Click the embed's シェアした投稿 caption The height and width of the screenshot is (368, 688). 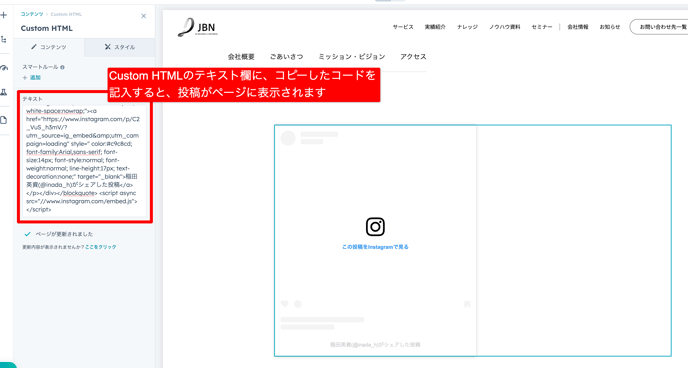375,345
